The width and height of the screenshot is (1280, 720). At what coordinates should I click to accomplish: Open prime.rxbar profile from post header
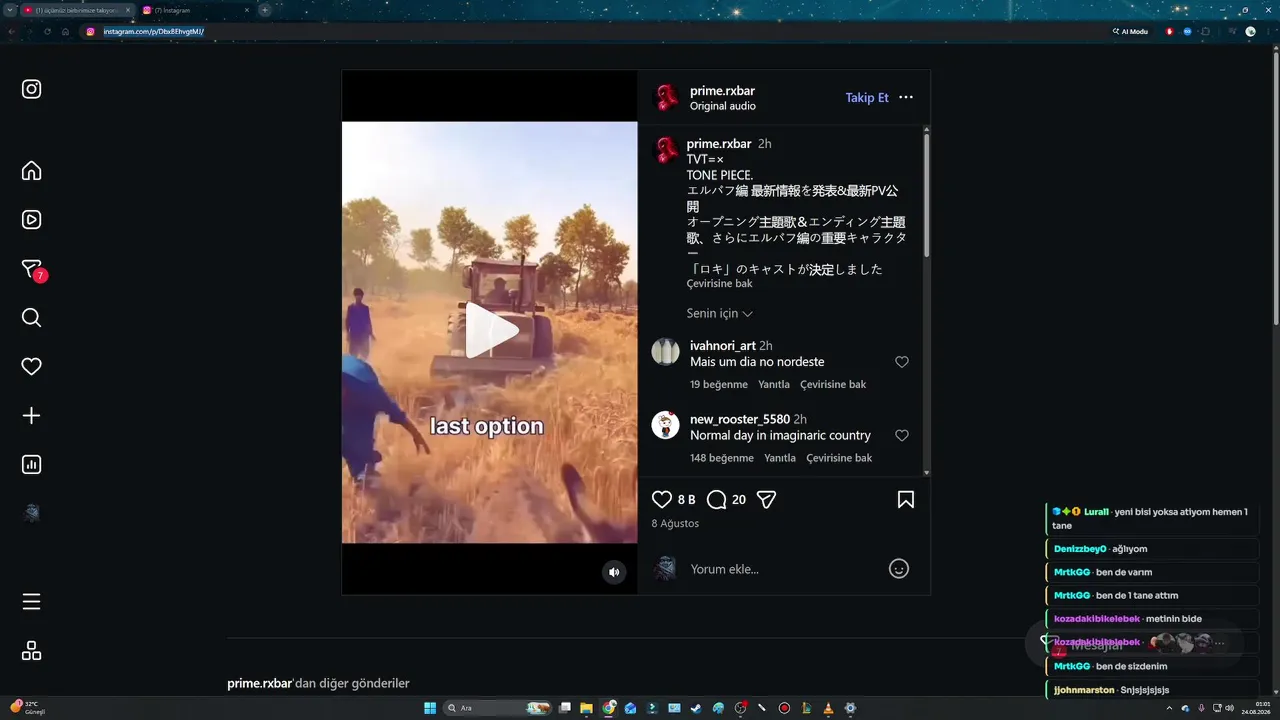point(722,90)
